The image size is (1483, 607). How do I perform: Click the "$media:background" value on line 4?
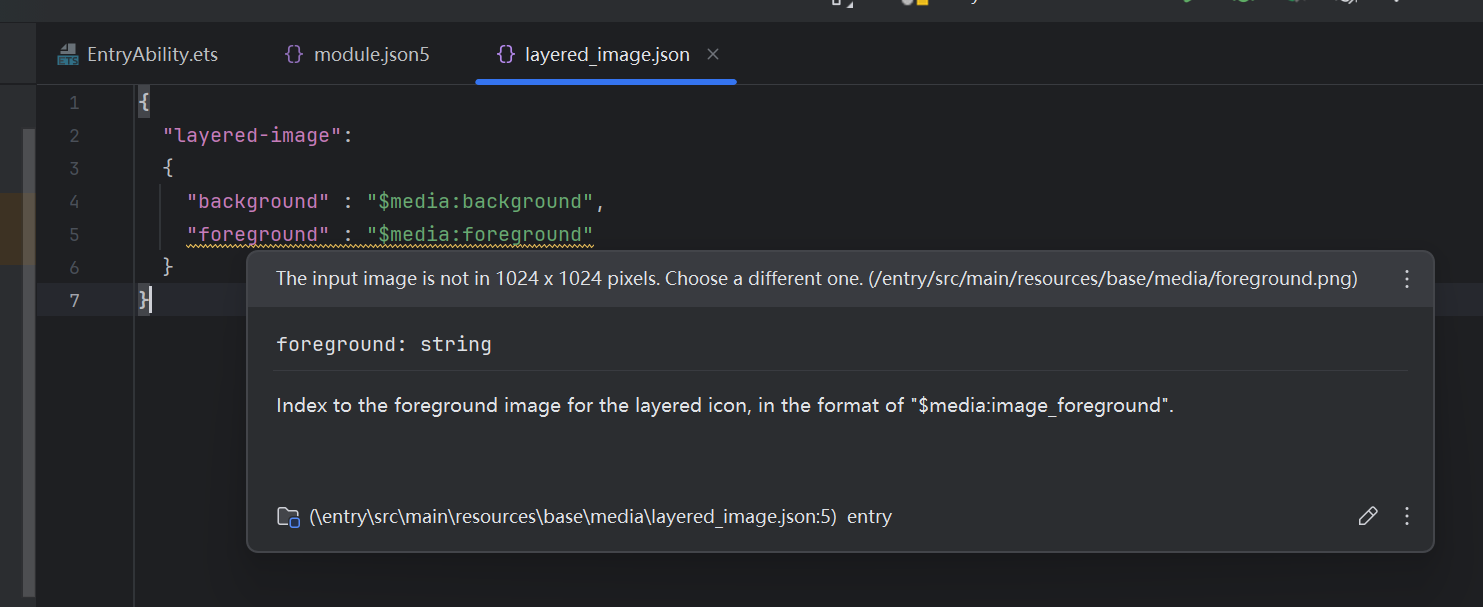(480, 202)
